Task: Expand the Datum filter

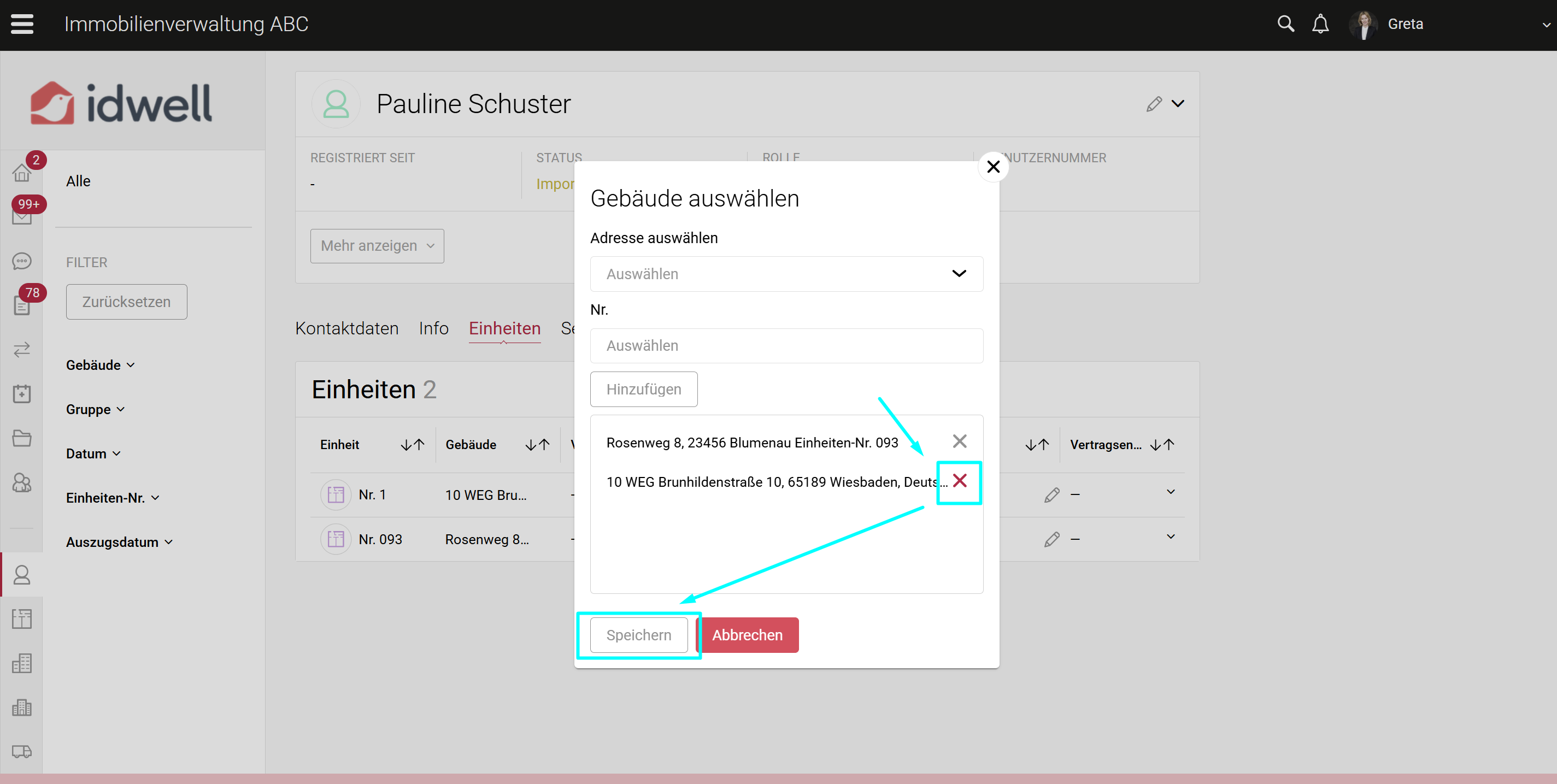Action: click(x=93, y=453)
